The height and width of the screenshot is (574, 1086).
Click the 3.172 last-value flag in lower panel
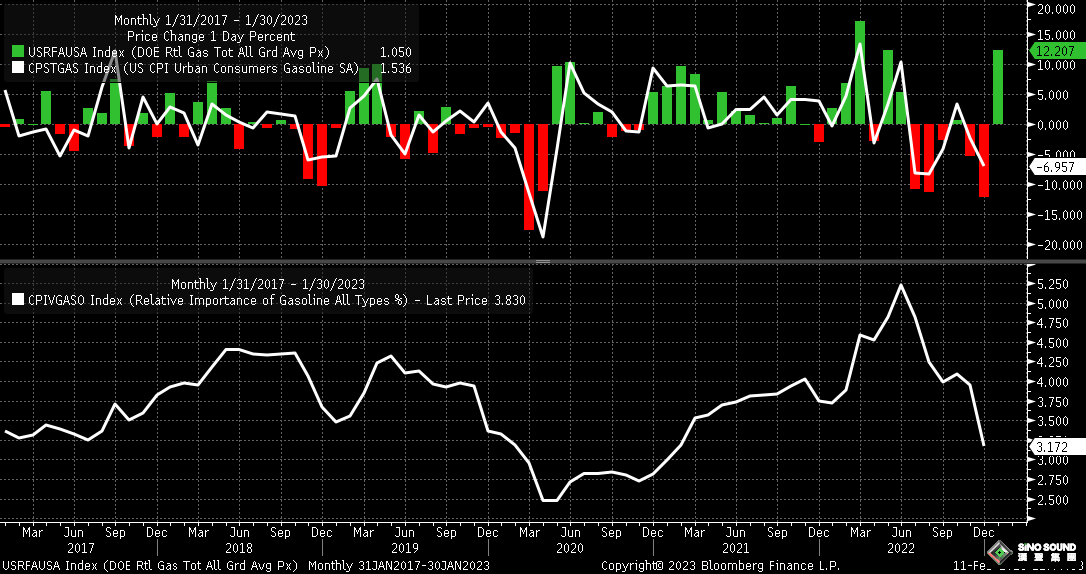1056,447
